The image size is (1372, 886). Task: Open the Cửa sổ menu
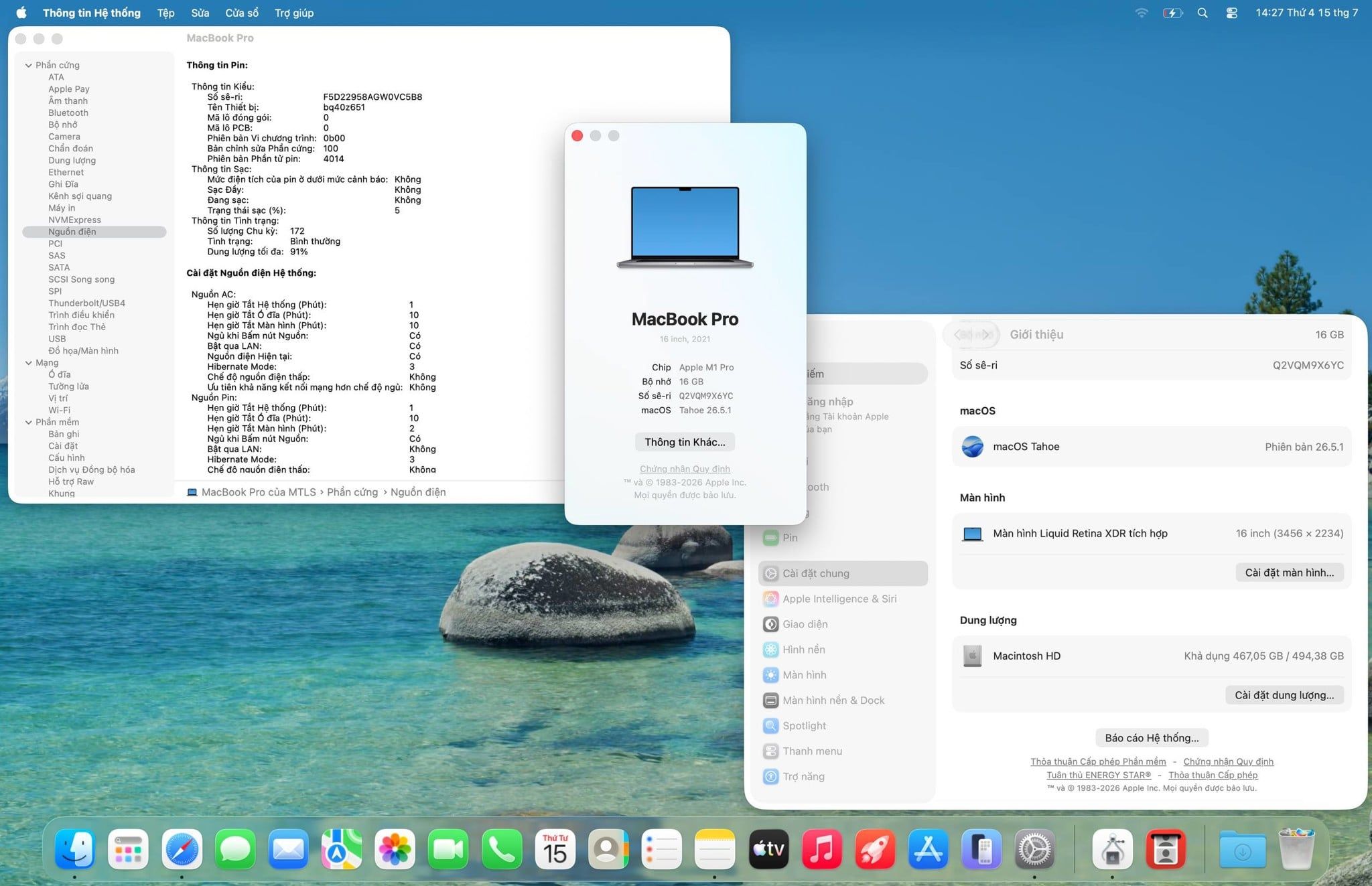pos(242,13)
